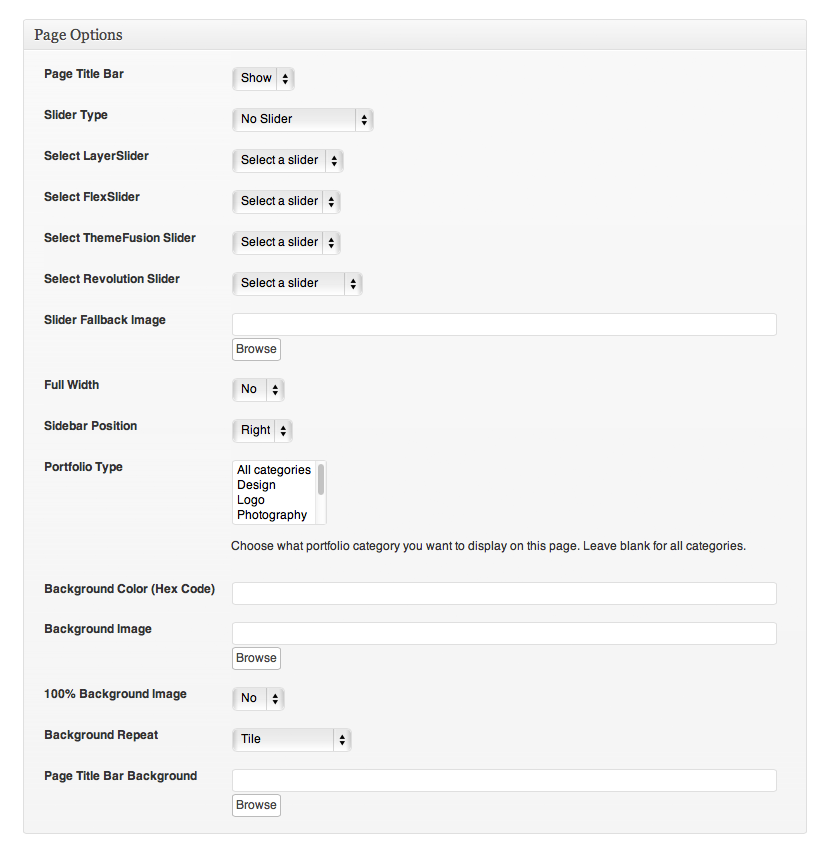Select Photography in the Portfolio Type list

(x=272, y=515)
